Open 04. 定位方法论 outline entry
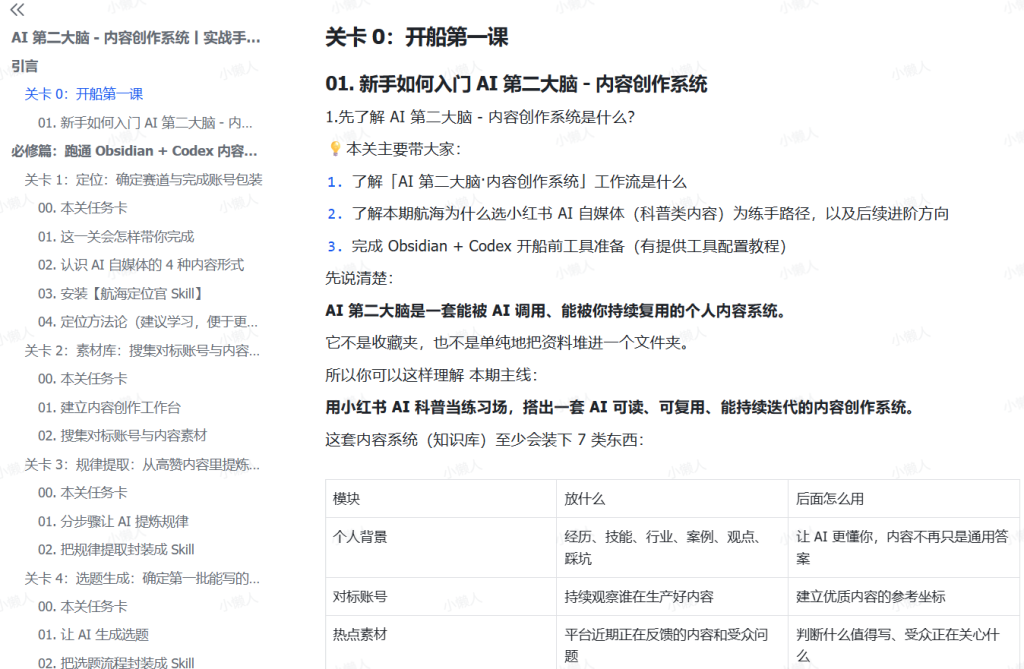1024x669 pixels. (148, 321)
